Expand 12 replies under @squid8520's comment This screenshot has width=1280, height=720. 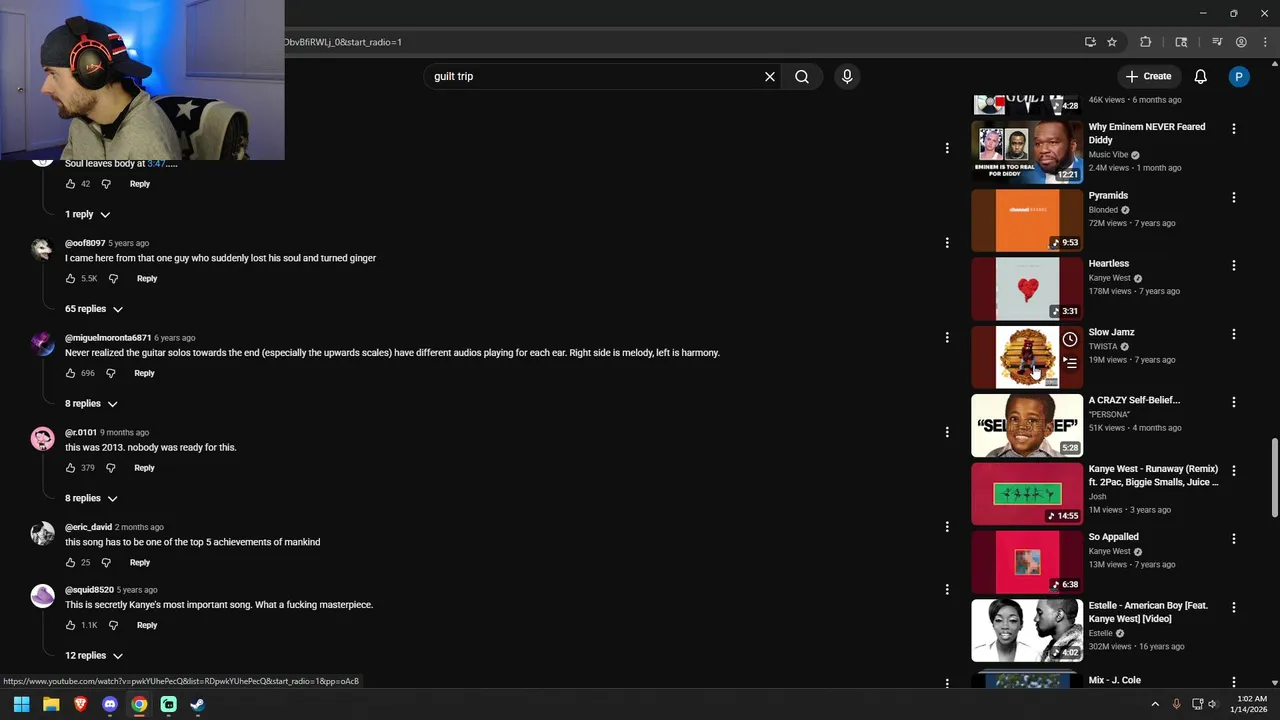(94, 656)
